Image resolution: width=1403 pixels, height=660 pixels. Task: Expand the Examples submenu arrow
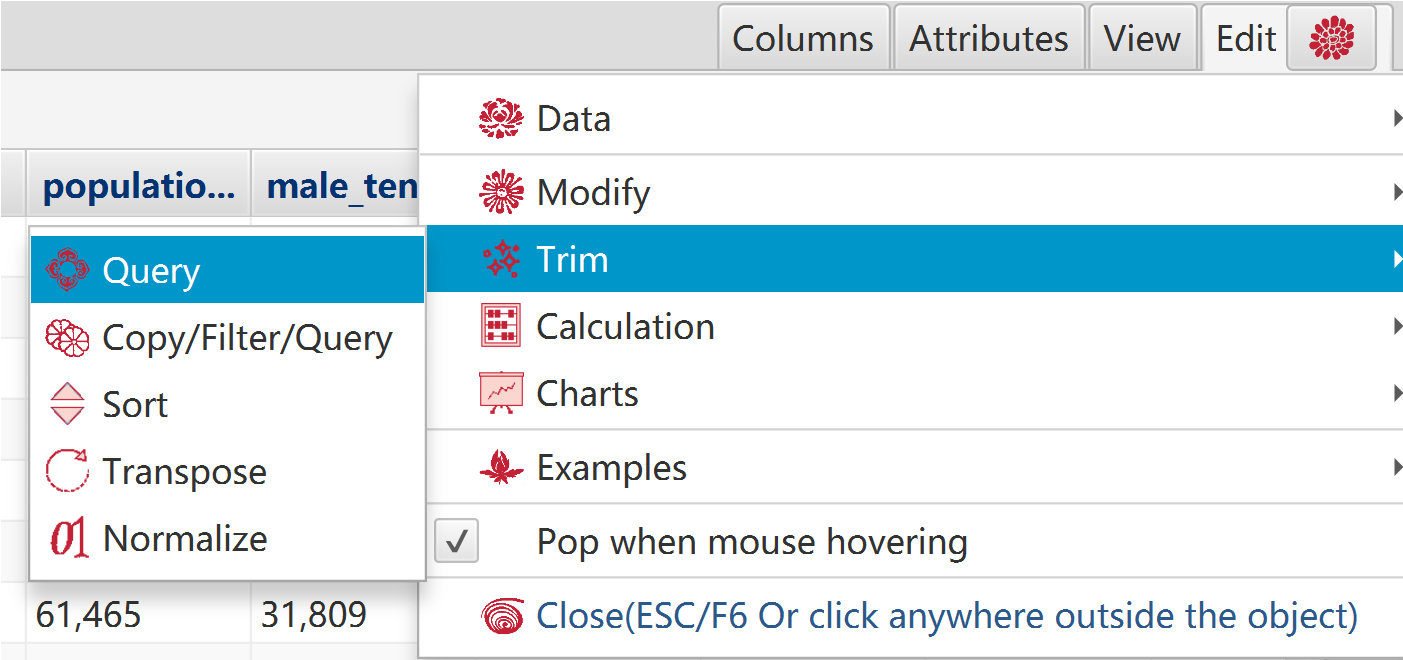(1396, 468)
